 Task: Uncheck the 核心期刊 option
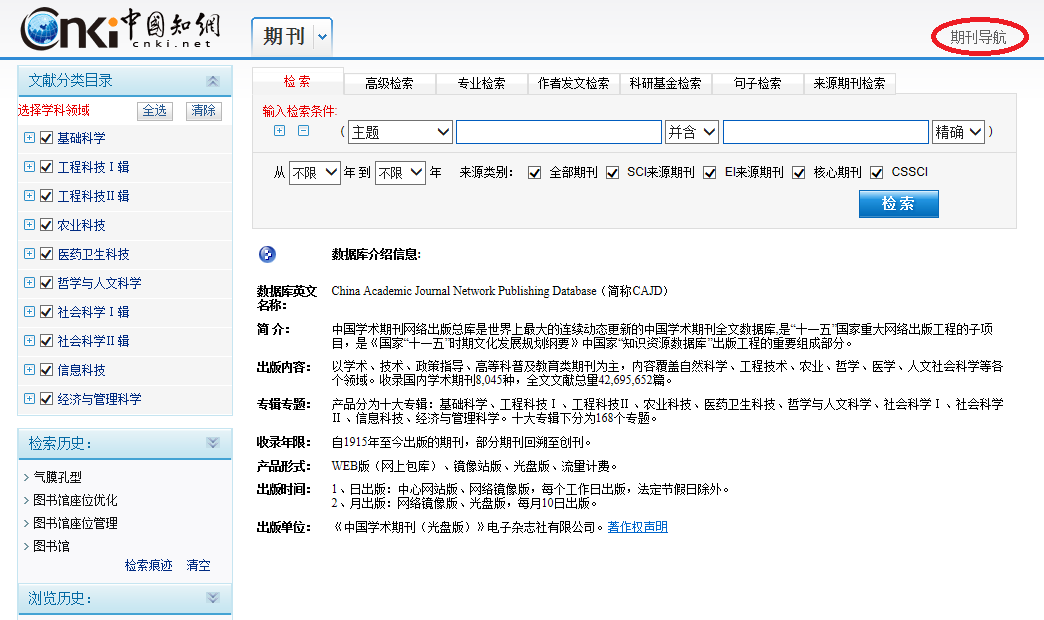click(798, 172)
